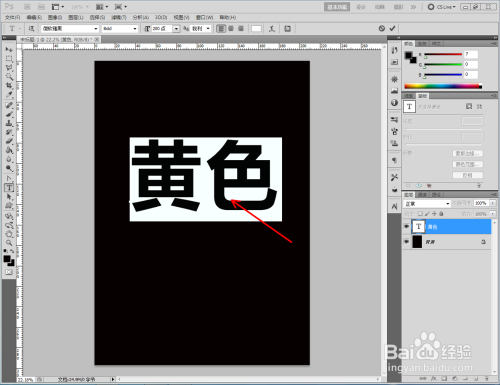Image resolution: width=500 pixels, height=385 pixels.
Task: Open the 编辑(E) Edit menu
Action: (x=34, y=17)
